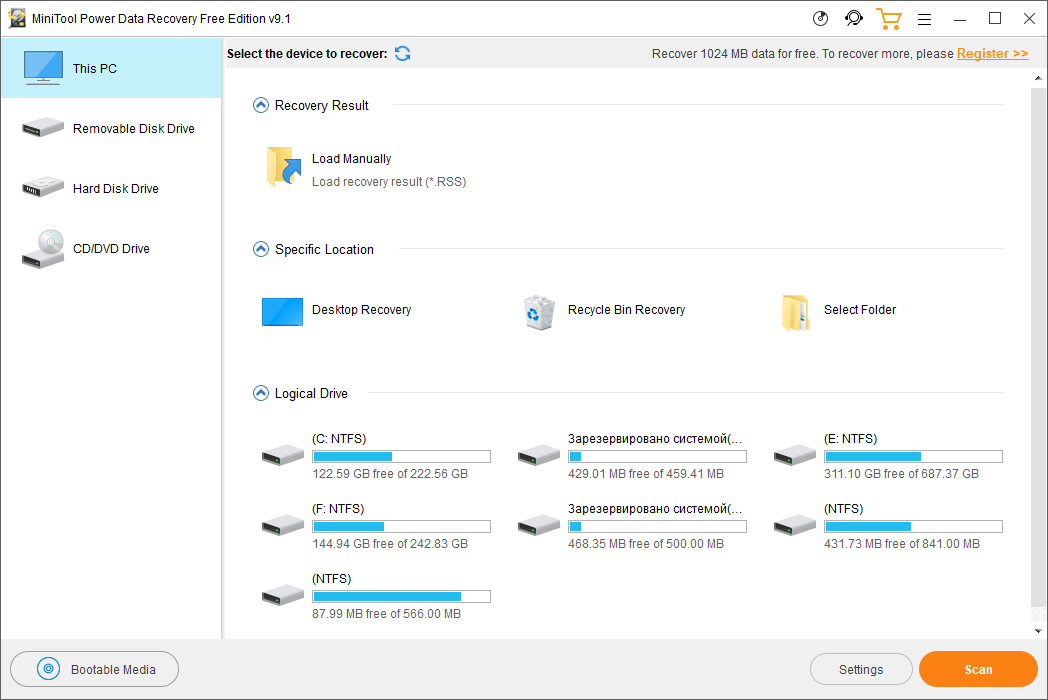
Task: Click the F: drive usage bar
Action: coord(402,527)
